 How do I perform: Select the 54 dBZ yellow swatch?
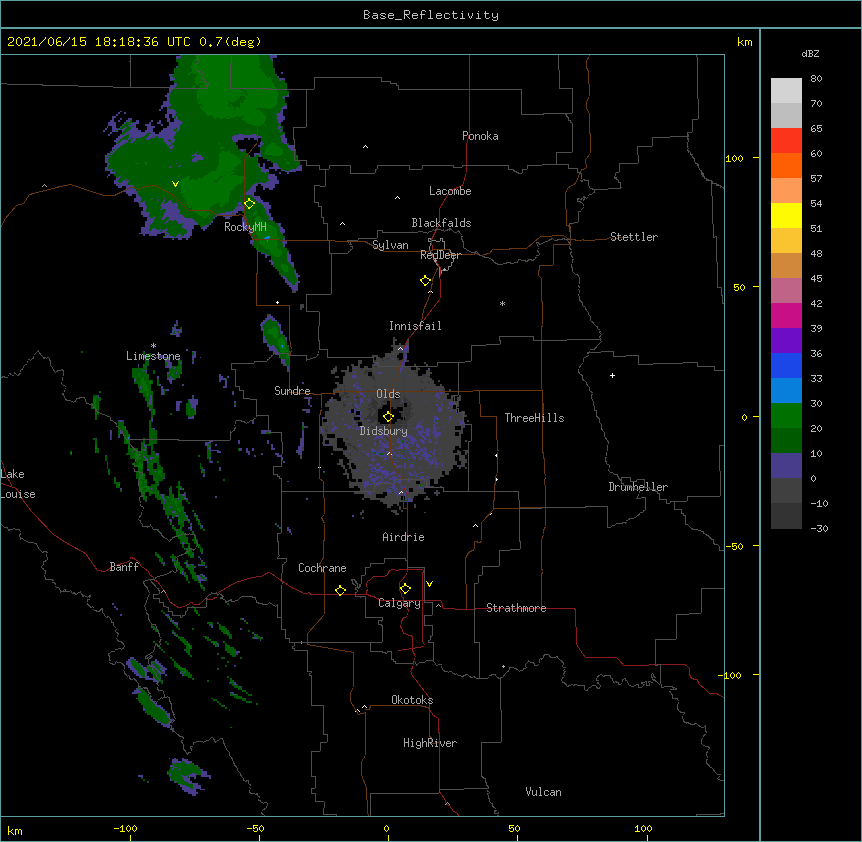(786, 215)
